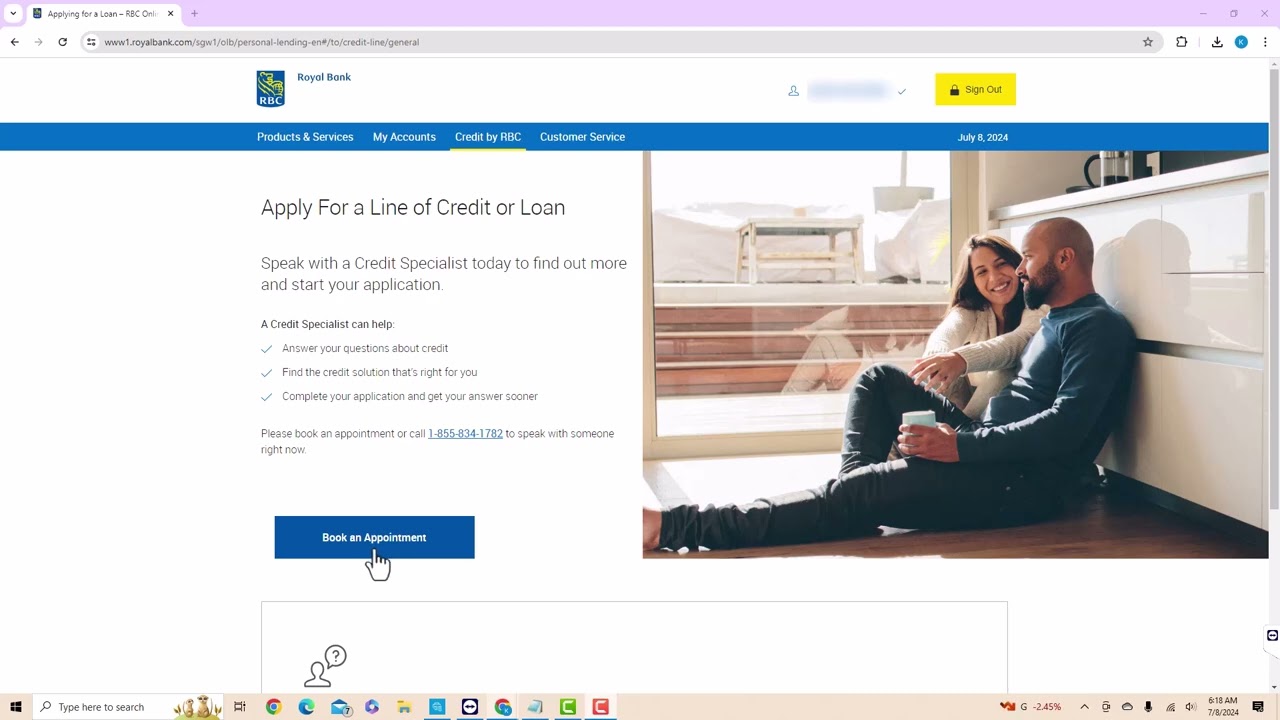Screen dimensions: 1280x720
Task: Open the browser downloads icon
Action: point(1217,42)
